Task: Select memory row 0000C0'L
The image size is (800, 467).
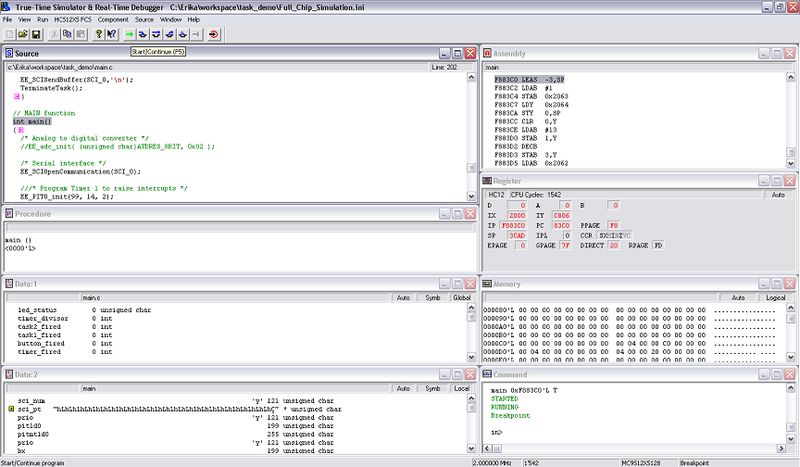Action: (629, 343)
